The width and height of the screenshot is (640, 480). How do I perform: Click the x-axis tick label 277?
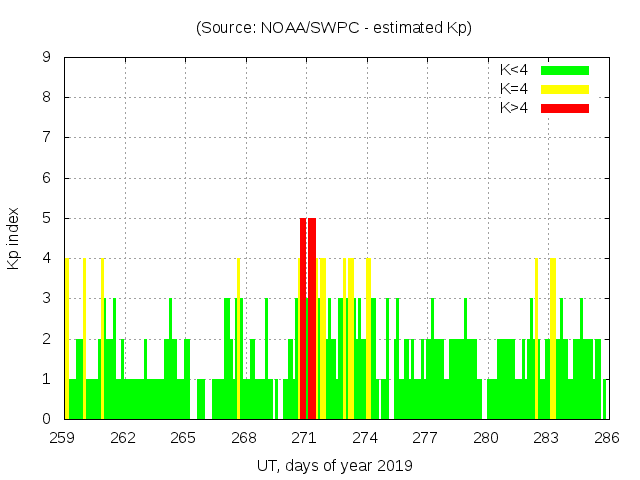425,438
